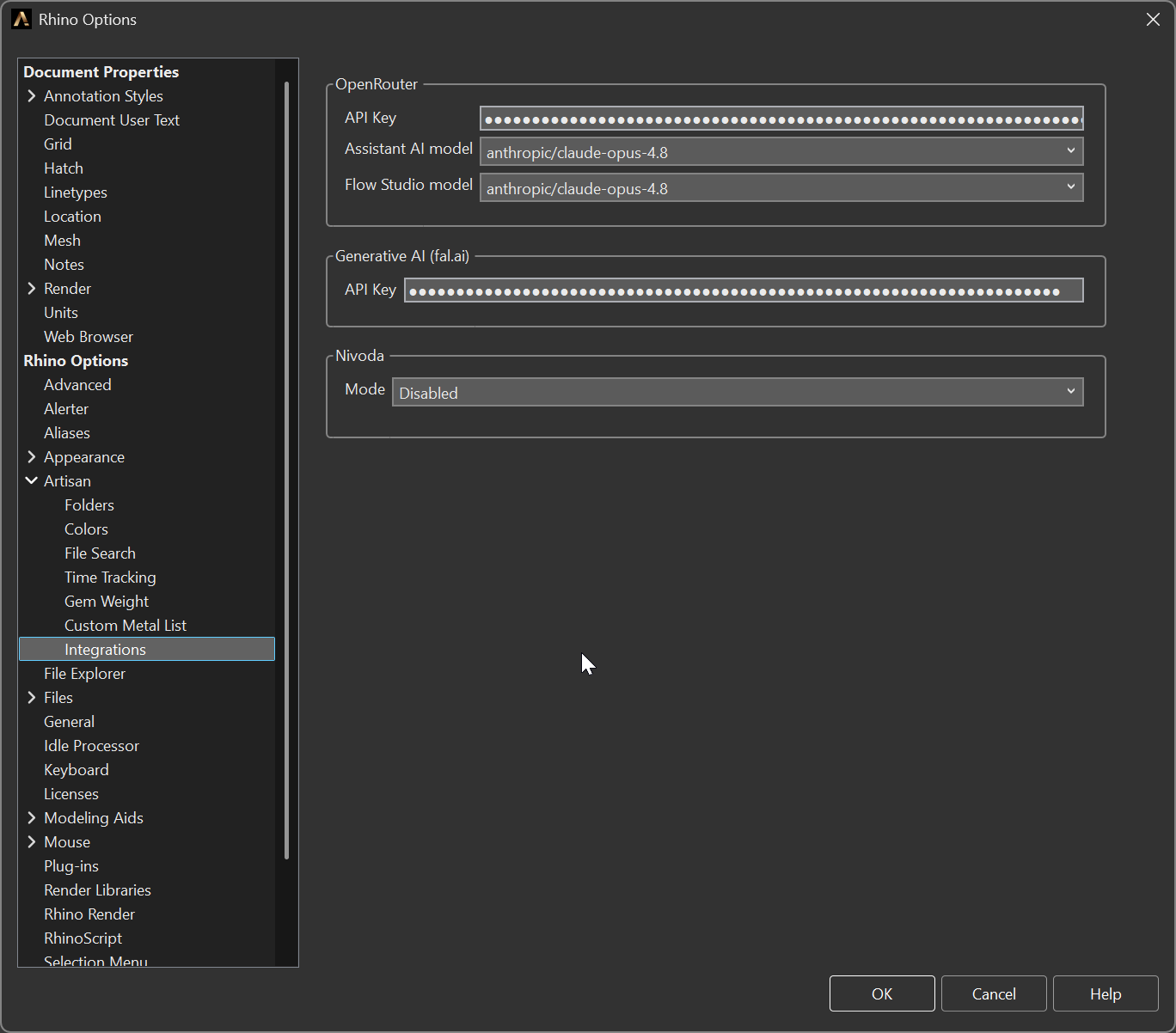This screenshot has height=1033, width=1176.
Task: Open the Flow Studio model dropdown
Action: tap(781, 188)
